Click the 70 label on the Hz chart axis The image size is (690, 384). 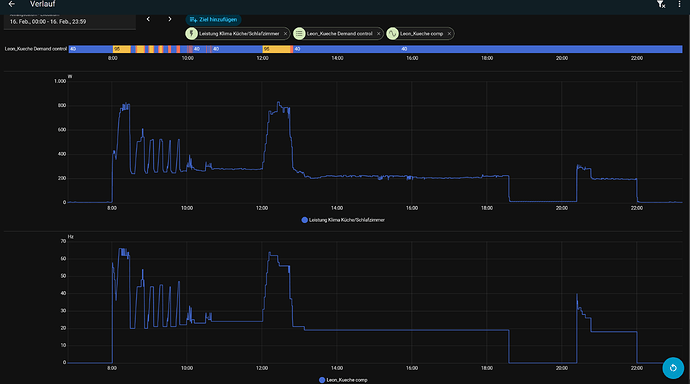63,241
